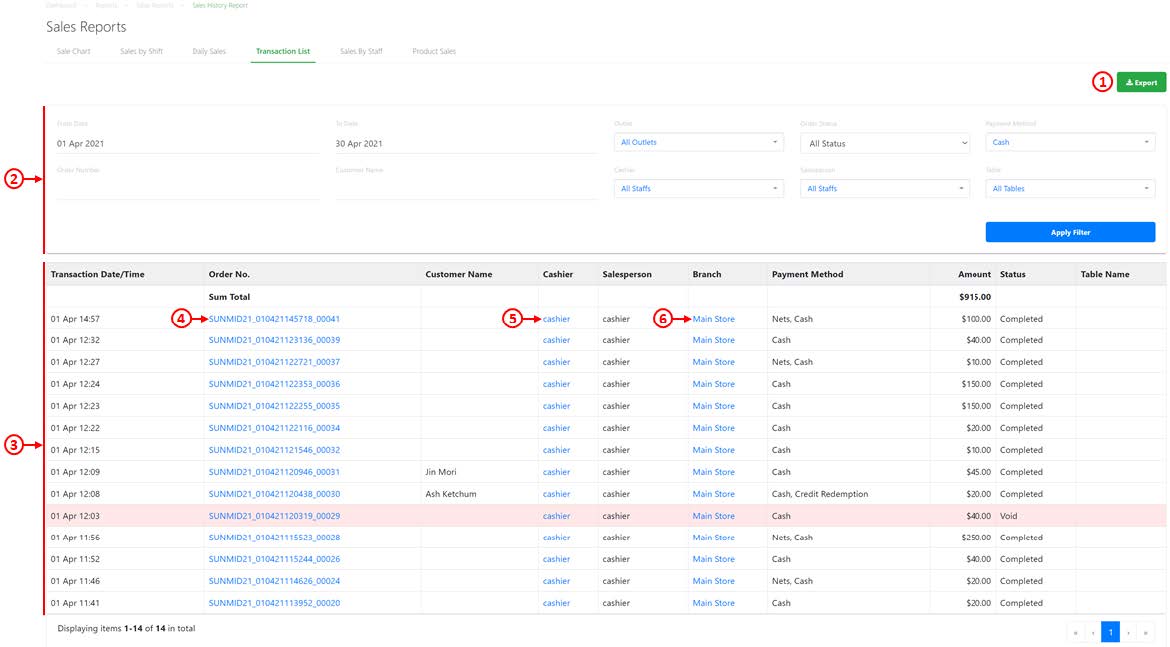Click the Main Store branch link
1170x647 pixels.
coord(714,318)
